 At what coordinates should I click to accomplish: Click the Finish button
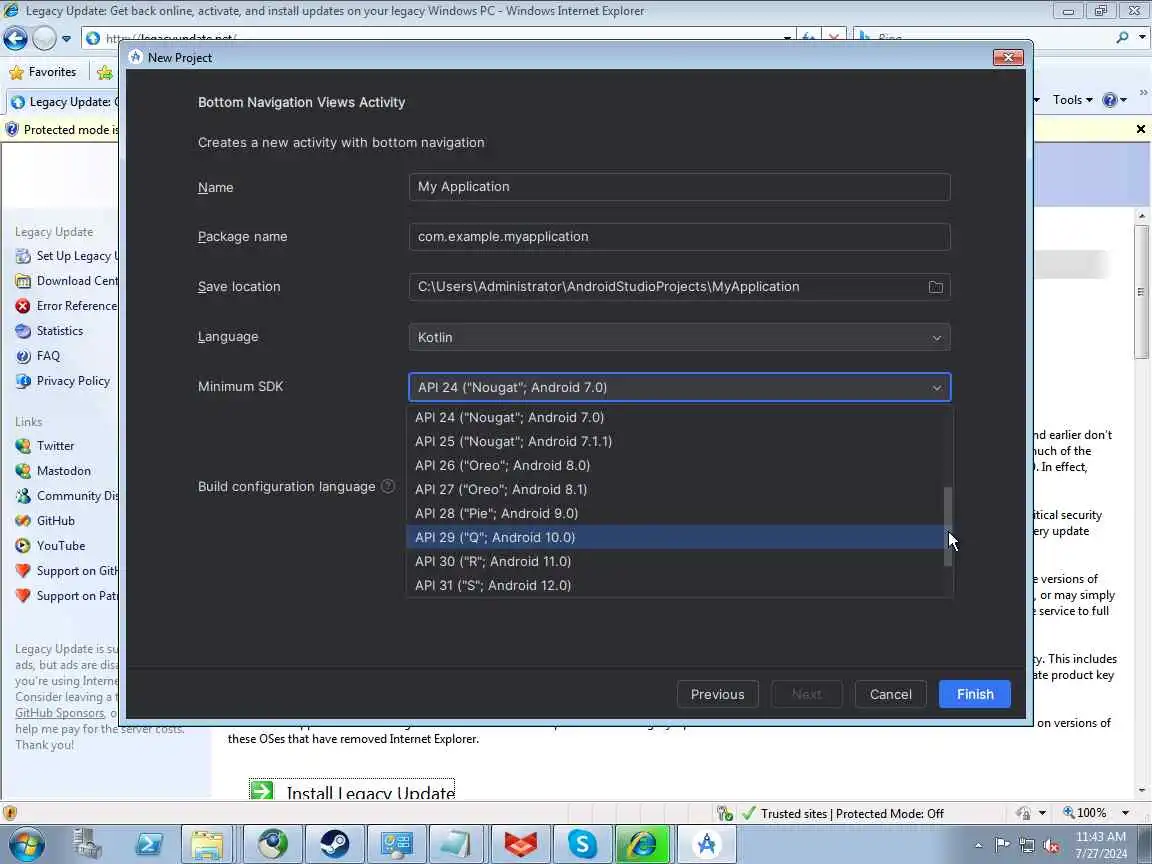[x=974, y=694]
